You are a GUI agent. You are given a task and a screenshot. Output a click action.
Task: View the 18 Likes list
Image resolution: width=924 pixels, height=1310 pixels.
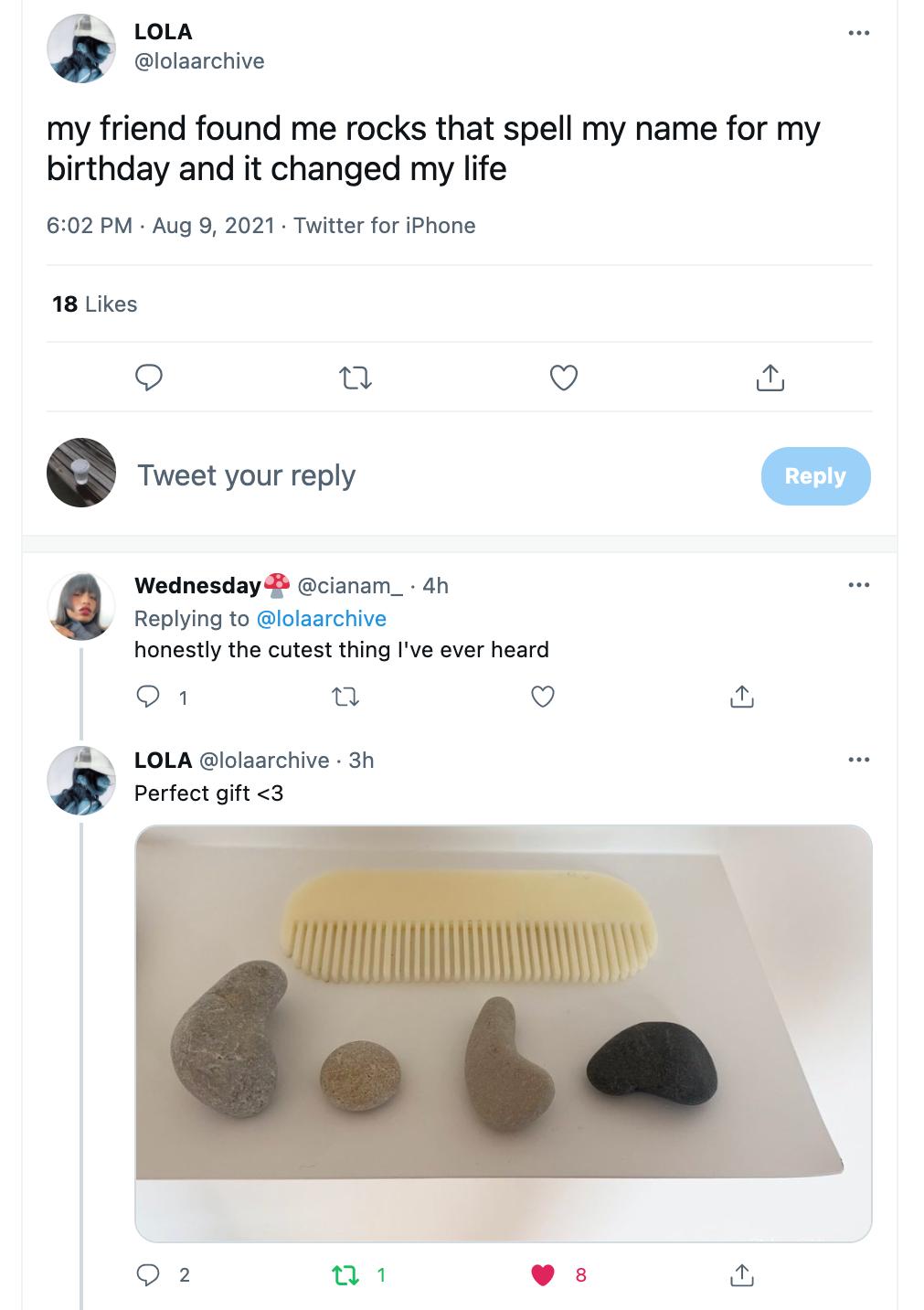(x=94, y=304)
